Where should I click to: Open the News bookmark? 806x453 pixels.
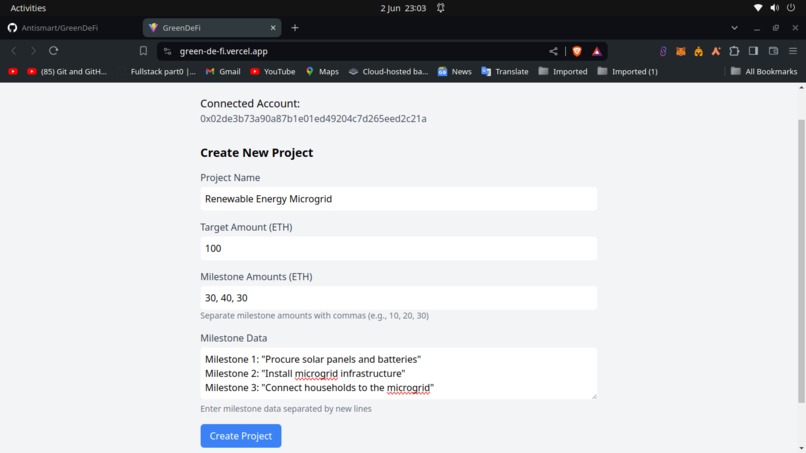(x=455, y=71)
